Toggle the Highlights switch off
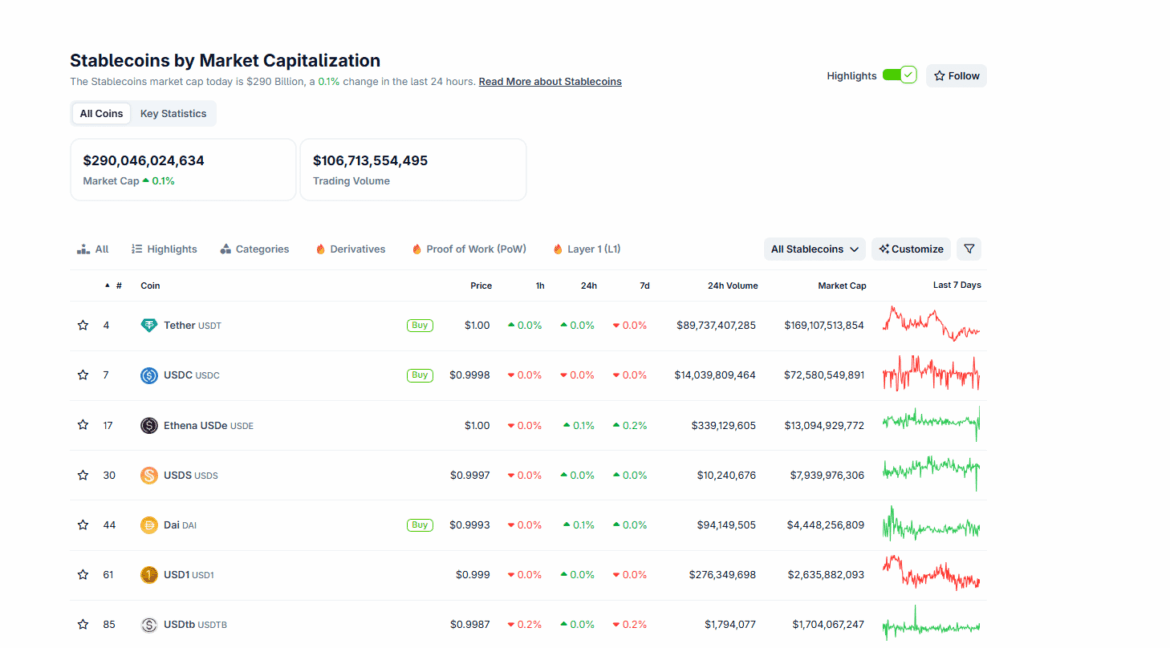The width and height of the screenshot is (1170, 648). 900,76
